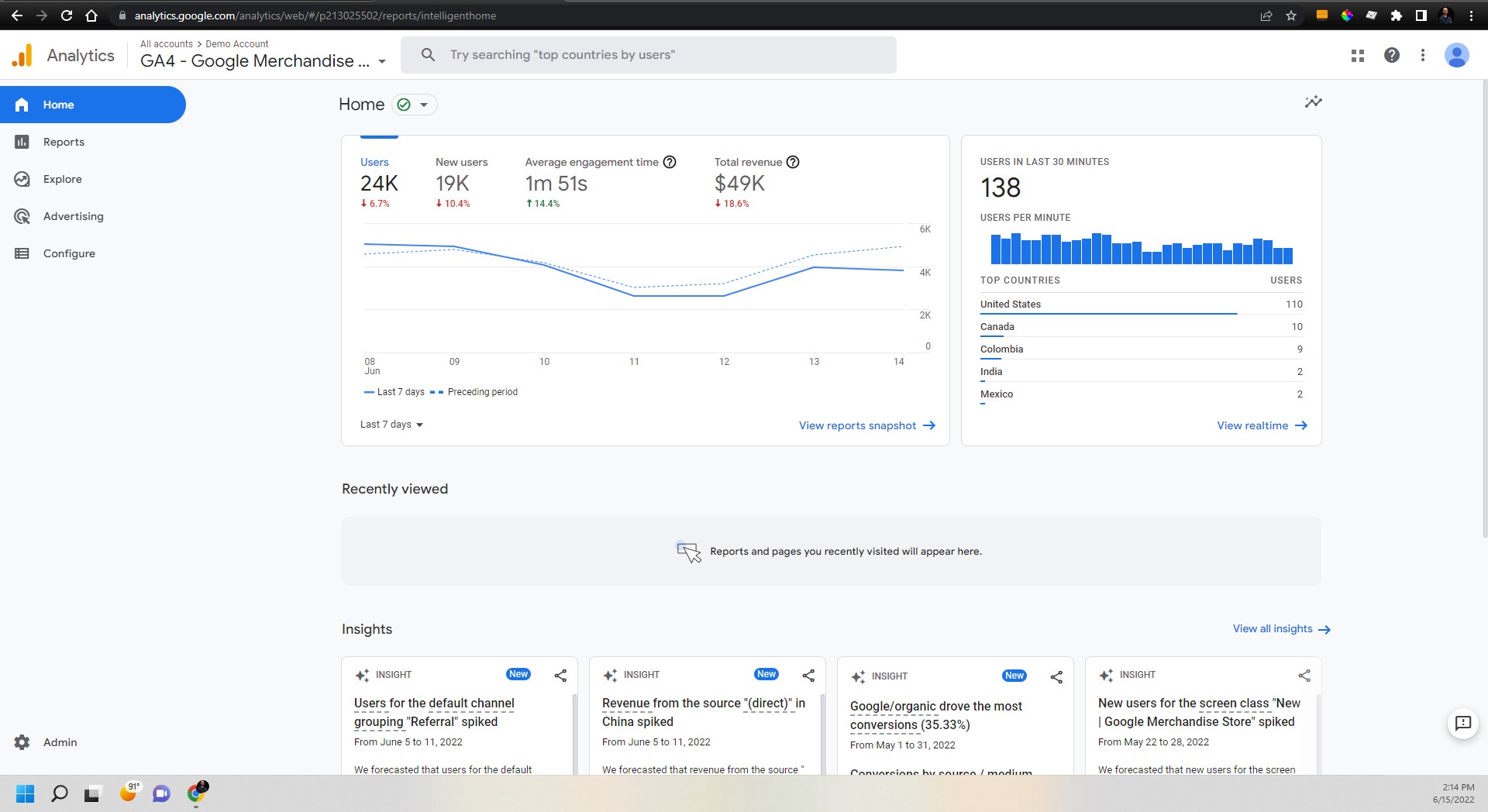The image size is (1488, 812).
Task: Toggle the browser side panel icon
Action: coord(1421,15)
